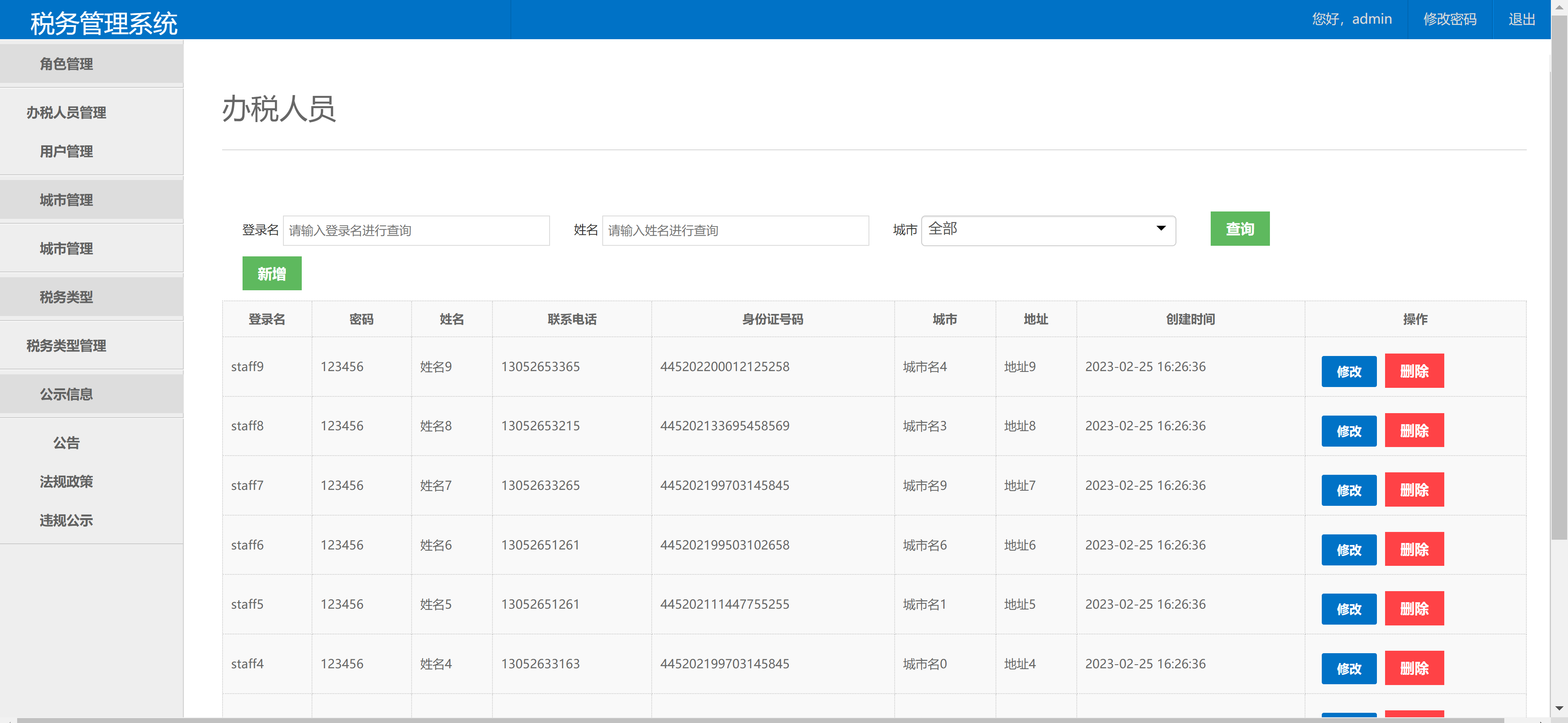Click 修改 for user staff9
Image resolution: width=1568 pixels, height=723 pixels.
(1349, 371)
